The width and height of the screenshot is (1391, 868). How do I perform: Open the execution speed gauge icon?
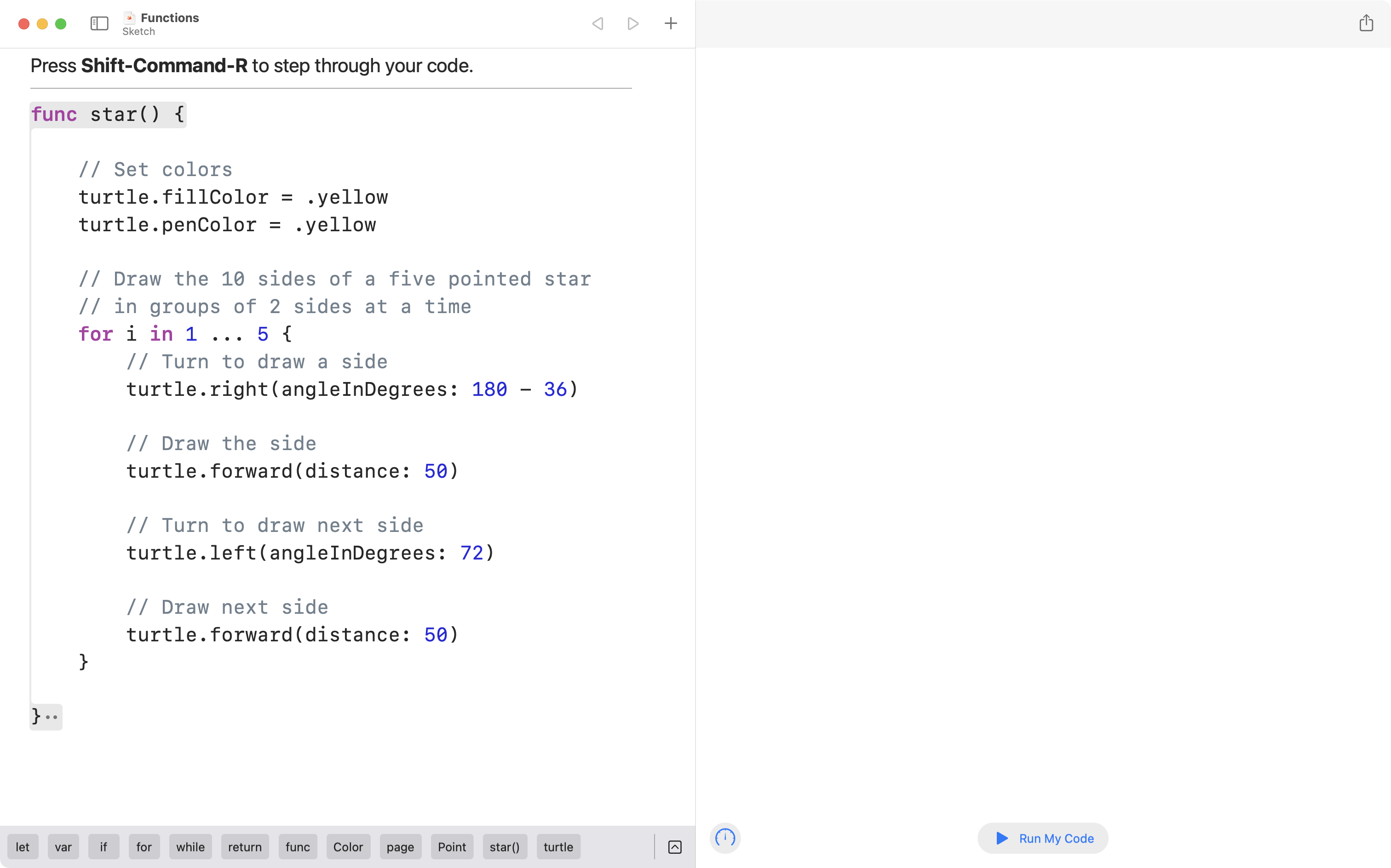(725, 838)
